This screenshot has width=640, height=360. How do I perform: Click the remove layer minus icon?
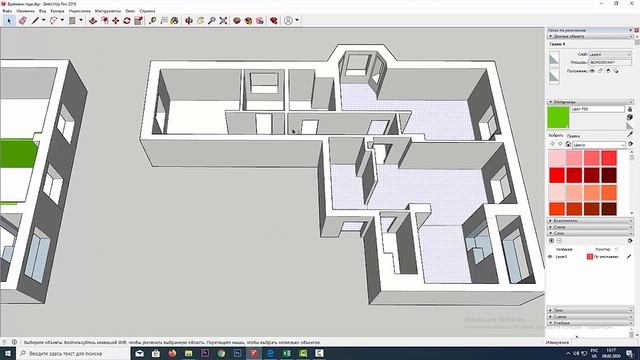click(559, 241)
